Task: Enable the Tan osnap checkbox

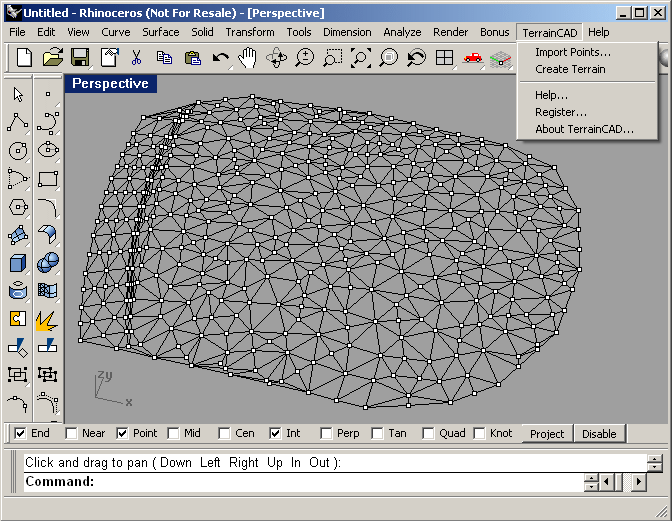Action: 377,433
